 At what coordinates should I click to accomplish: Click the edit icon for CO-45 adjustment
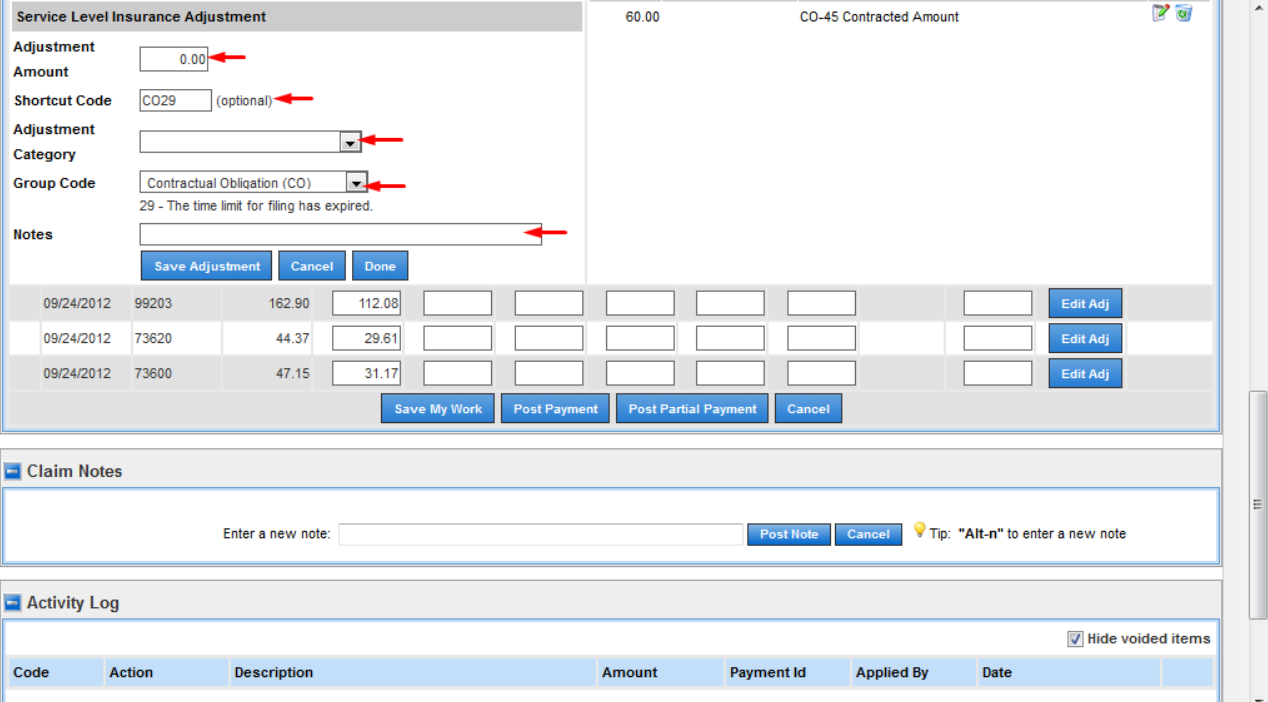point(1160,13)
